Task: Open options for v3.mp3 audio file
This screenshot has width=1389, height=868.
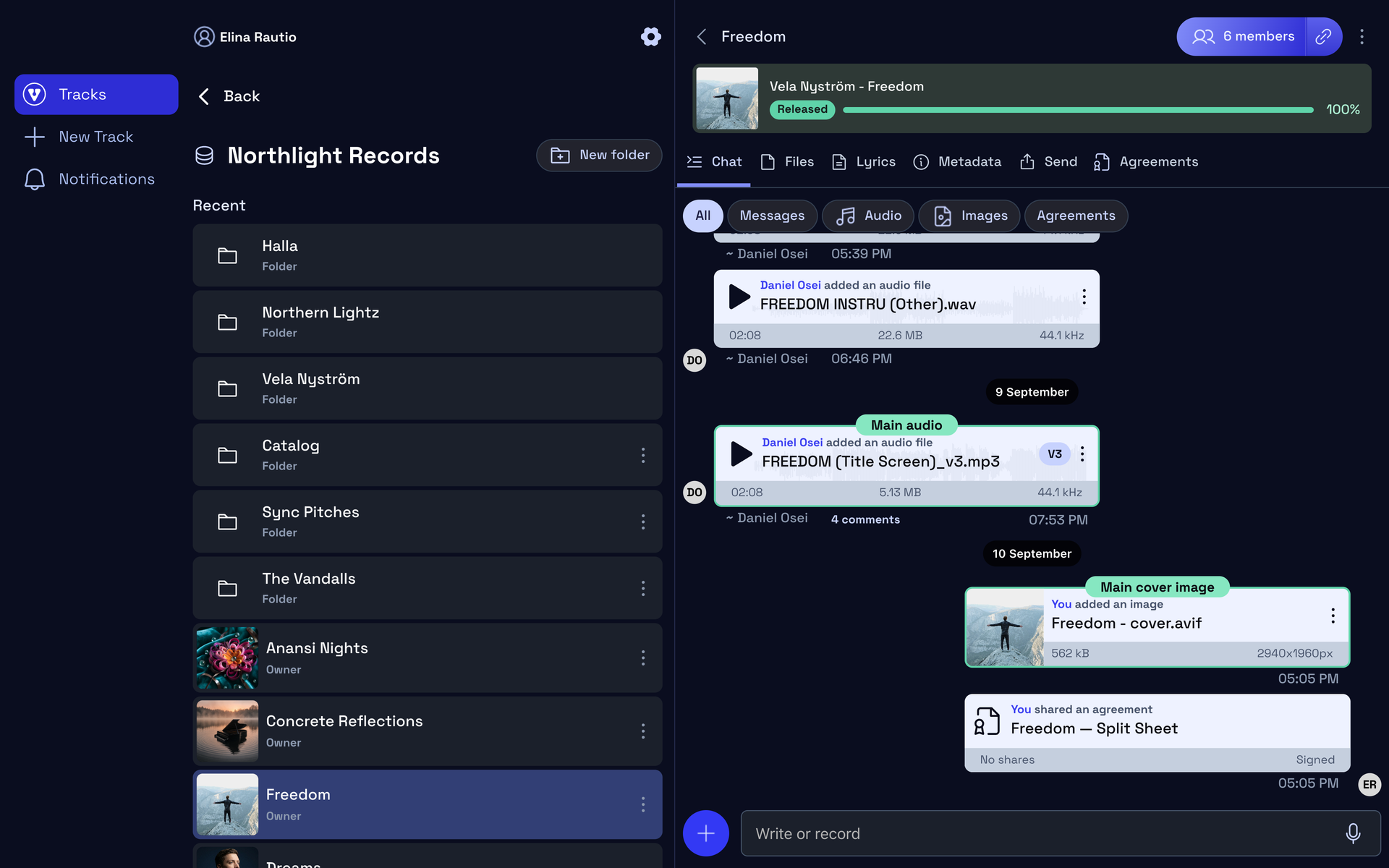Action: pos(1082,454)
